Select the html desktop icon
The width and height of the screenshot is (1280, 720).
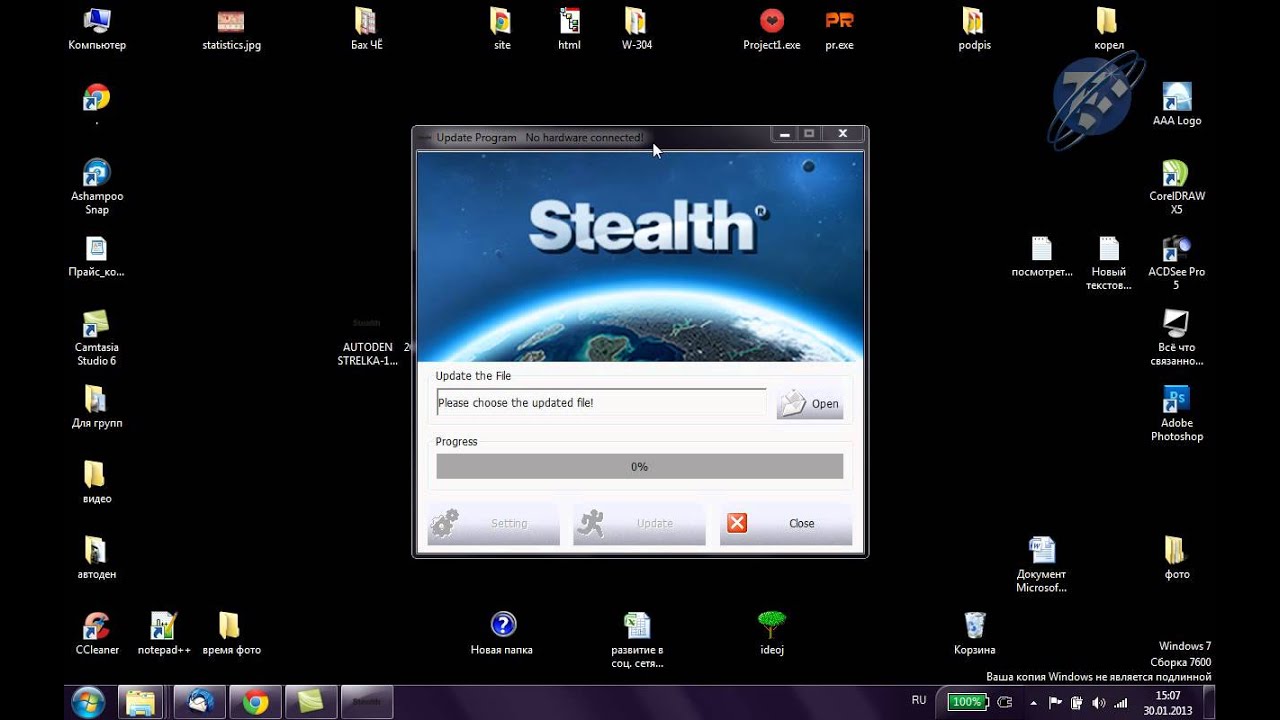569,29
